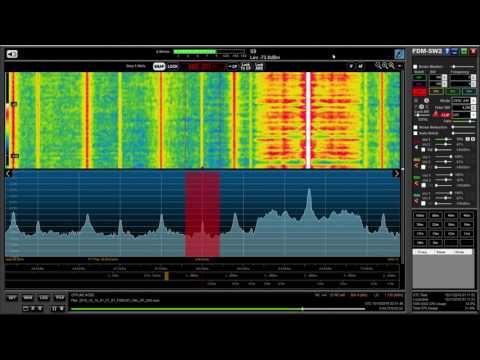Click the middle tab above the grey list panel
The width and height of the screenshot is (480, 360).
click(441, 252)
